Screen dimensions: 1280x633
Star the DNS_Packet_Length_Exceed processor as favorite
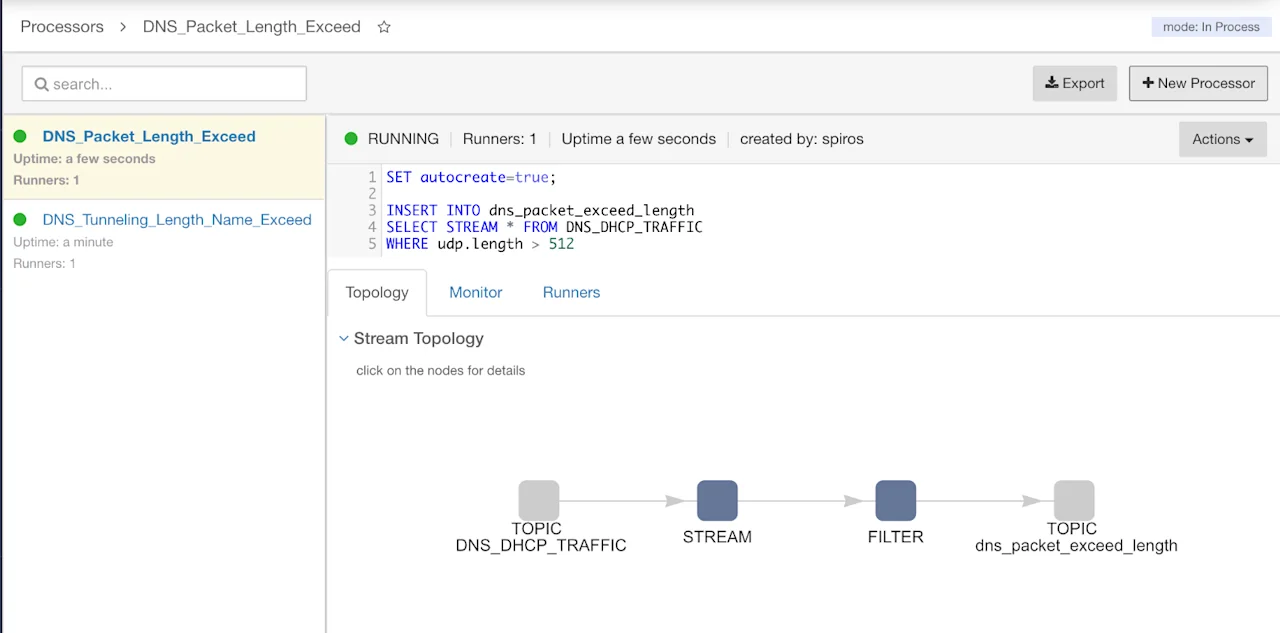point(384,28)
